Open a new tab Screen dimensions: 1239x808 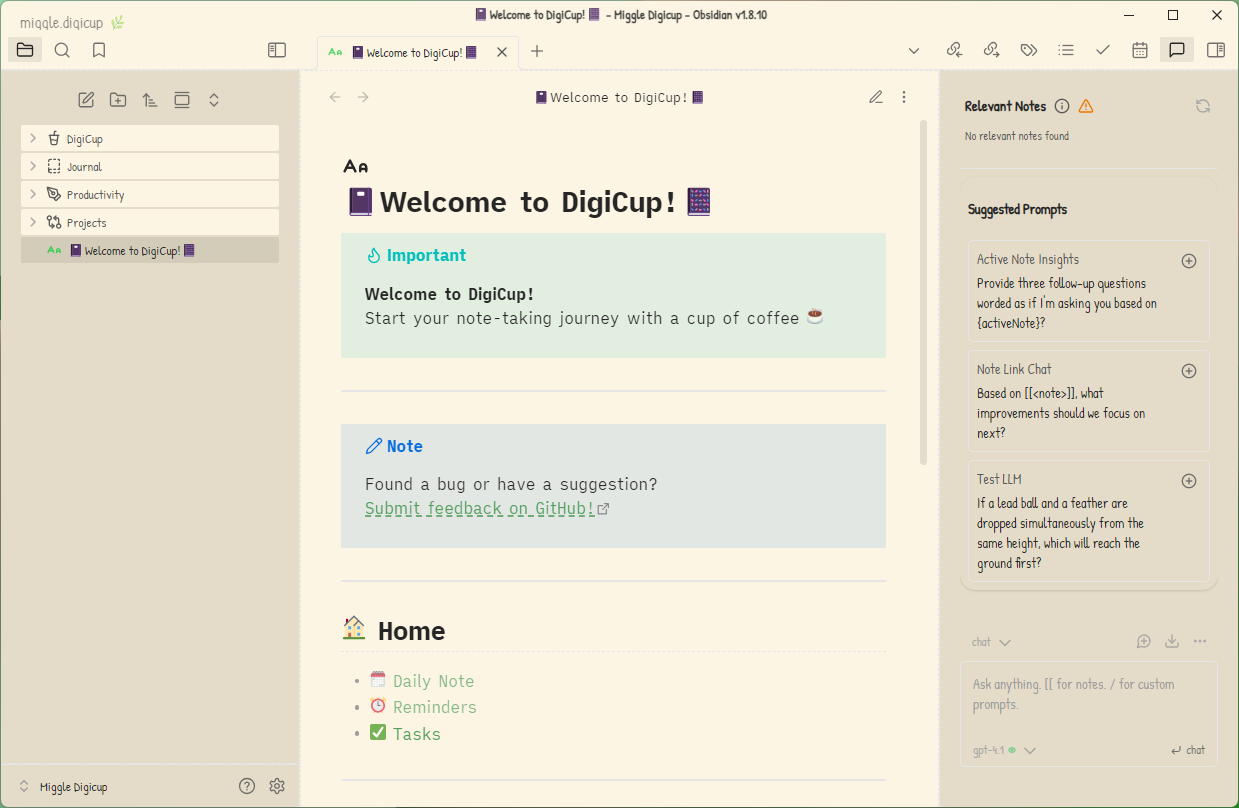coord(537,51)
